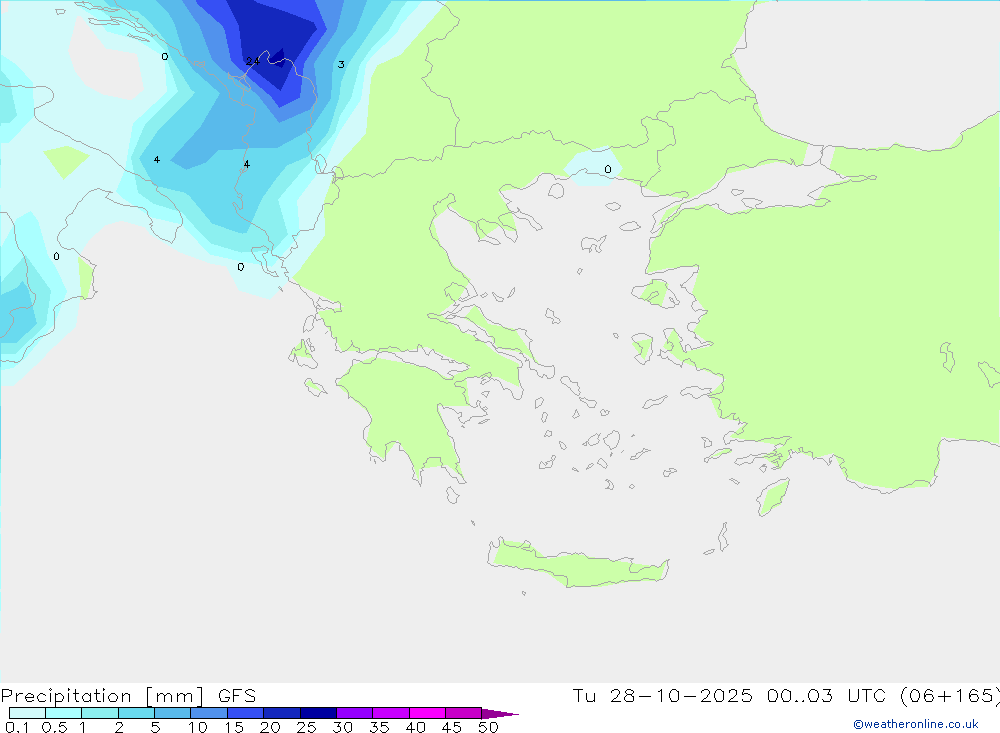
Task: Click legend label '0.1'
Action: click(17, 727)
